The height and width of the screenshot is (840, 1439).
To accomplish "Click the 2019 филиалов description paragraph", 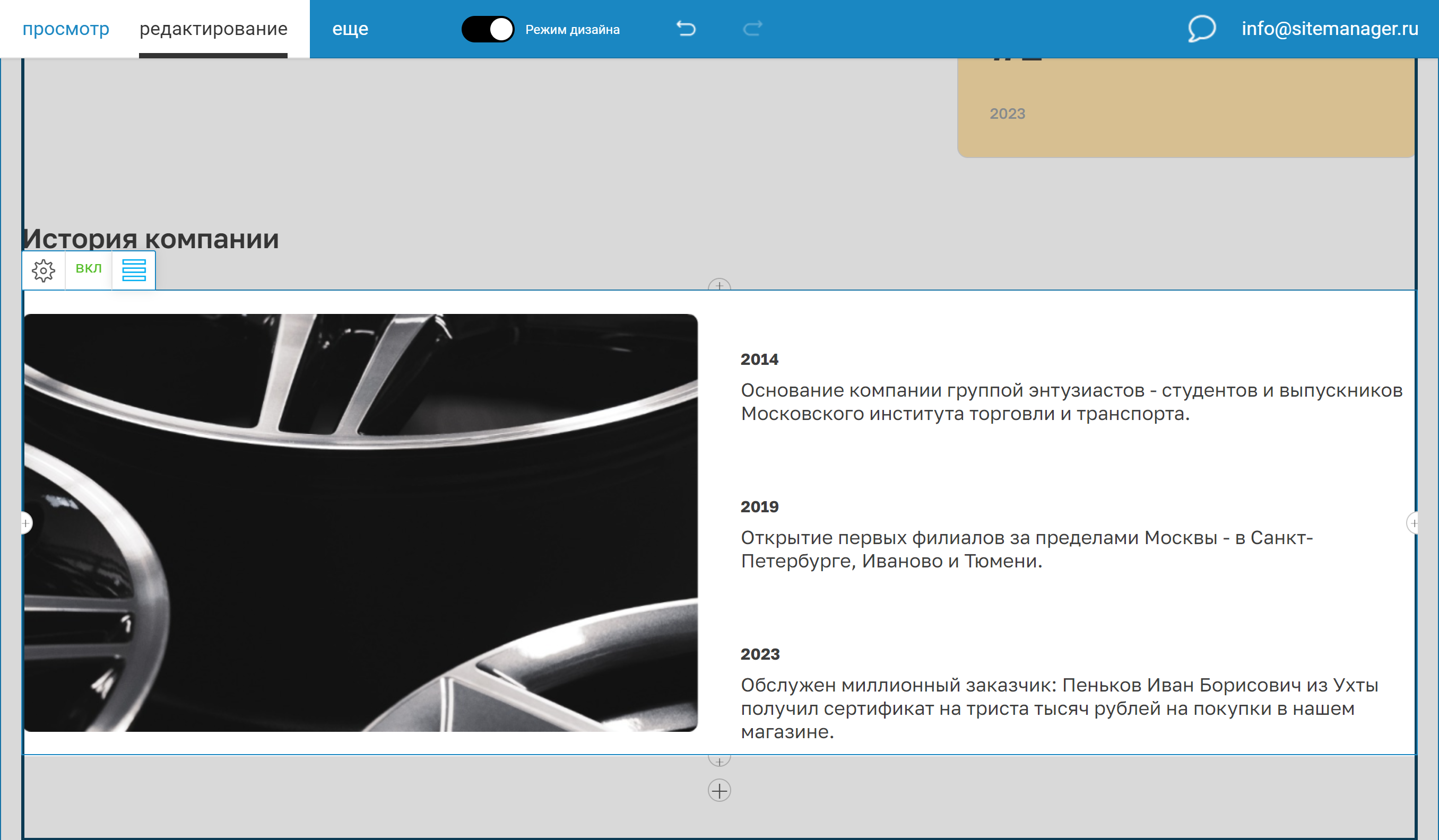I will [1027, 549].
